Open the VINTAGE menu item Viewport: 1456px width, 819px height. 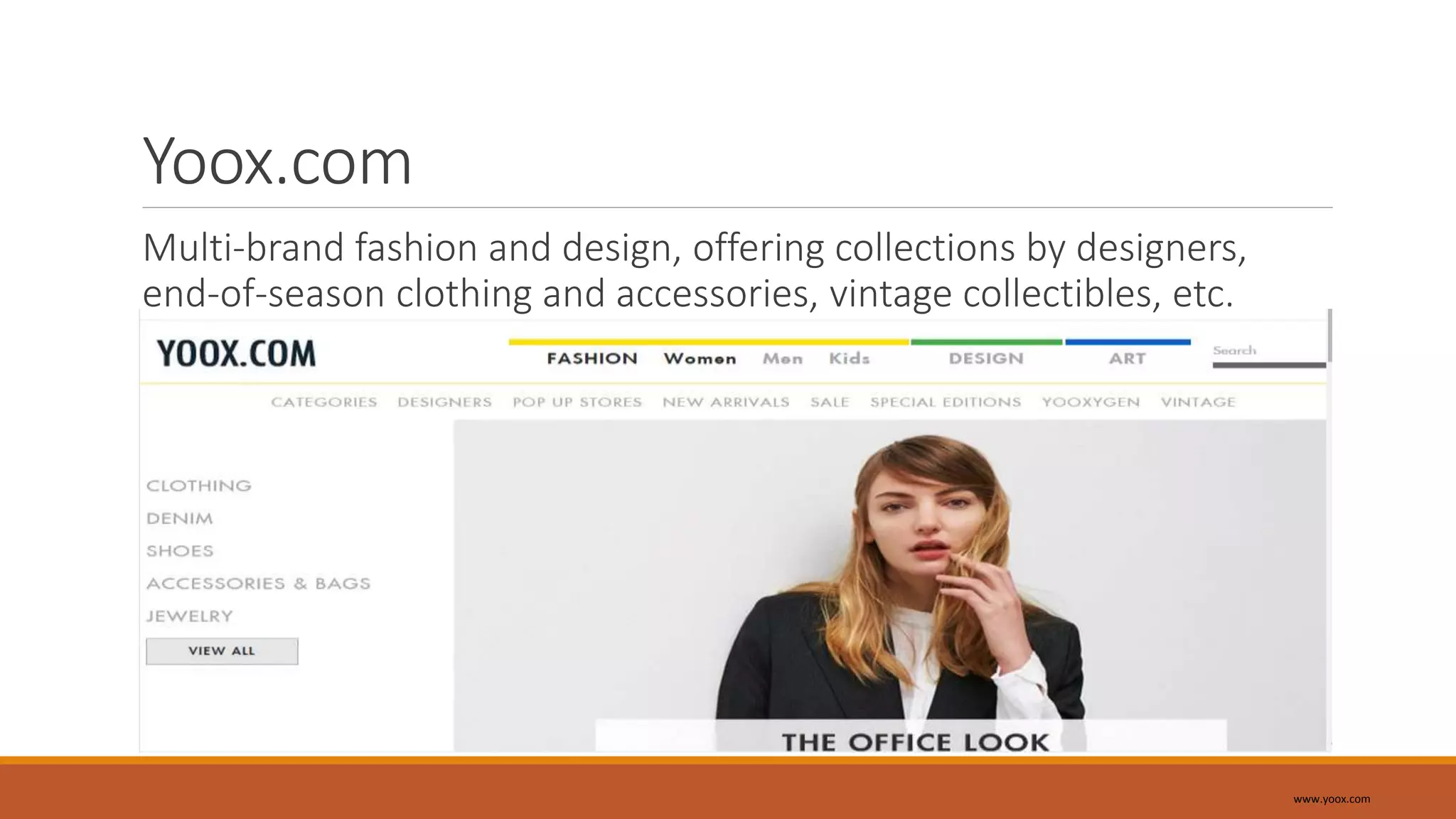coord(1198,402)
